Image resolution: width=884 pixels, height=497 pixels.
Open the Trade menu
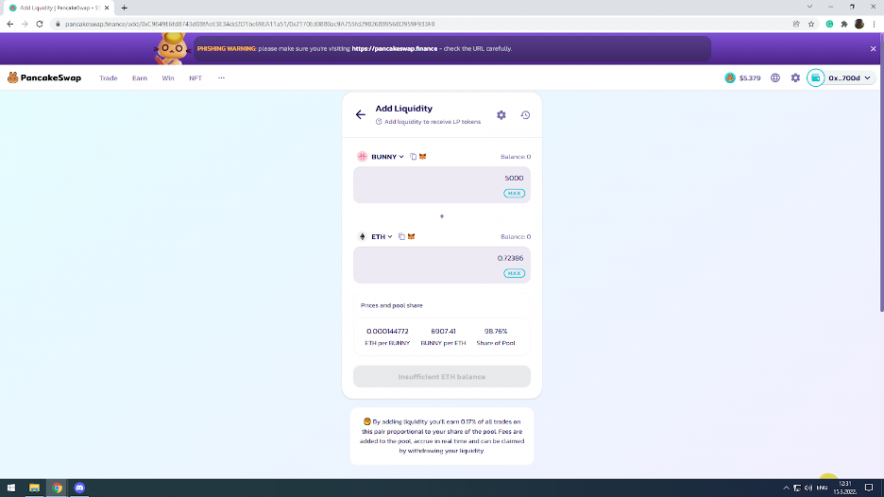coord(108,78)
